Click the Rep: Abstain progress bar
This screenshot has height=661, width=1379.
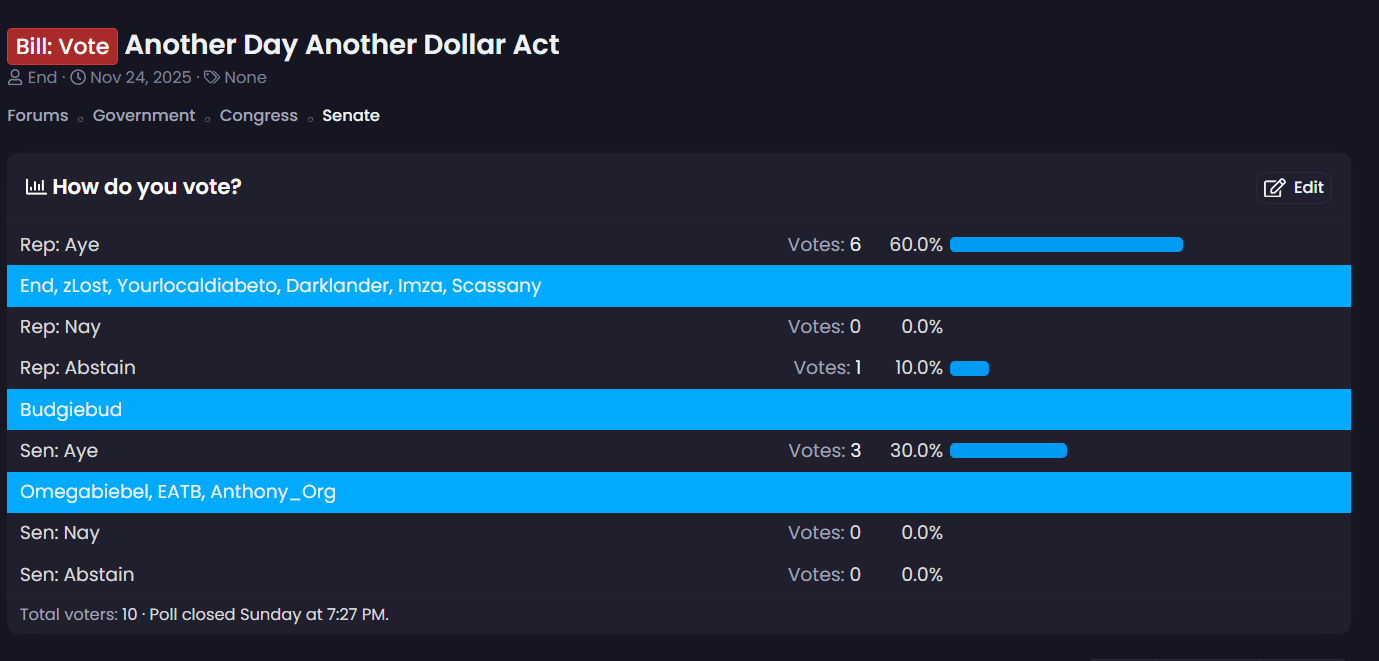pos(969,368)
